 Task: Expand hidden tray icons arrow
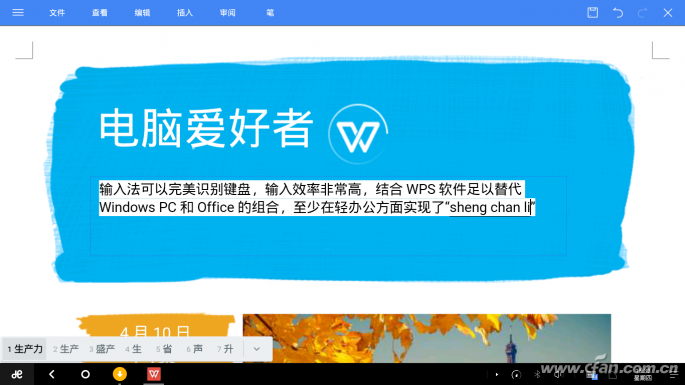coord(497,375)
